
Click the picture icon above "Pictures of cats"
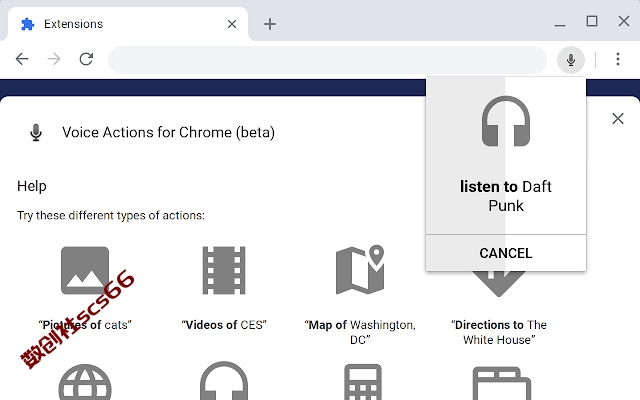pyautogui.click(x=85, y=270)
